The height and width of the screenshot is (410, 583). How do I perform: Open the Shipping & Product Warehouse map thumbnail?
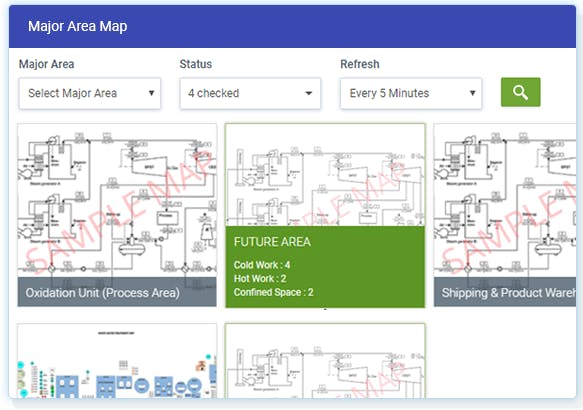[505, 215]
